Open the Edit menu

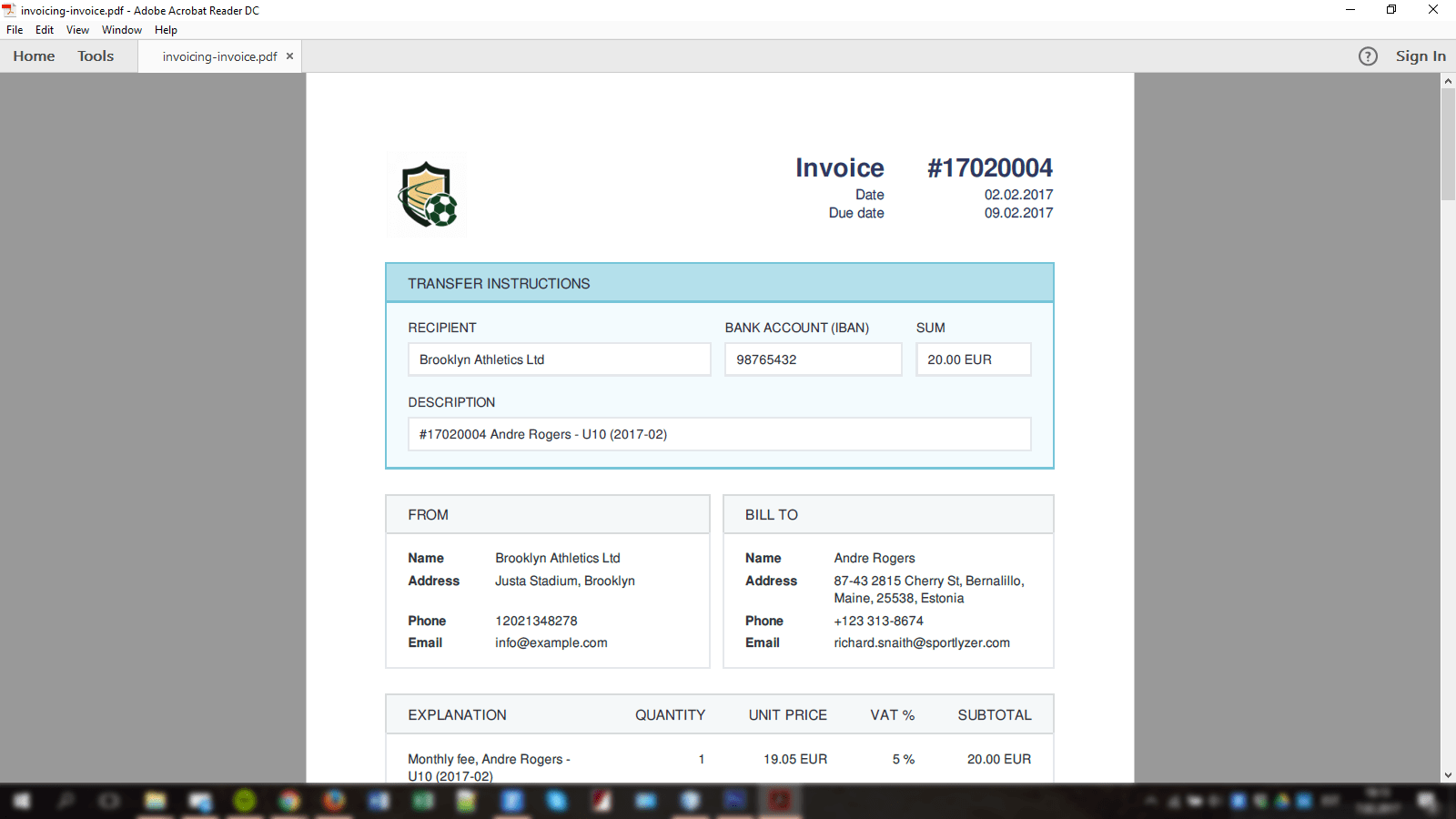point(45,30)
